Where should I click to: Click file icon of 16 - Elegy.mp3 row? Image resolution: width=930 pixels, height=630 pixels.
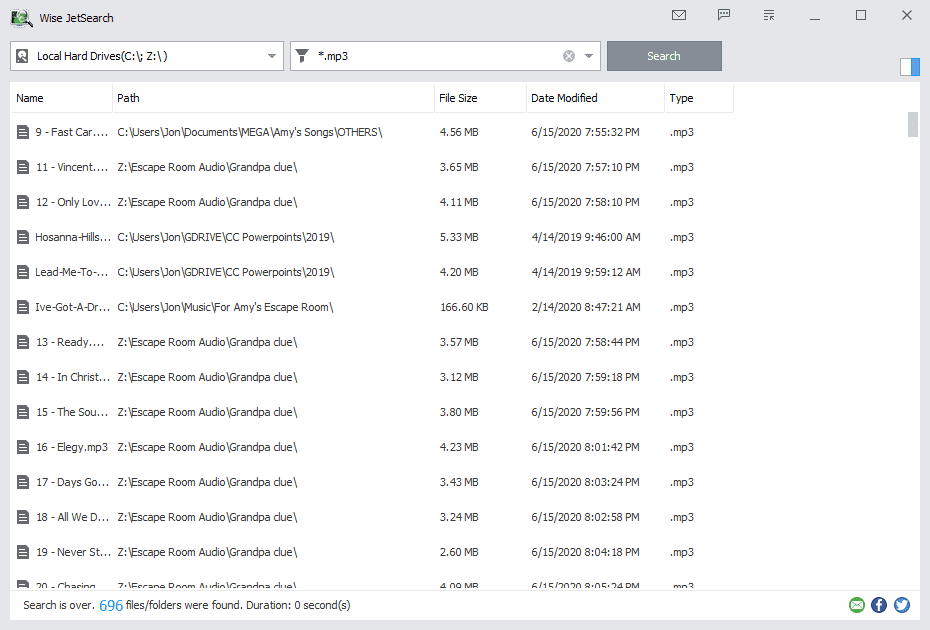(x=23, y=447)
